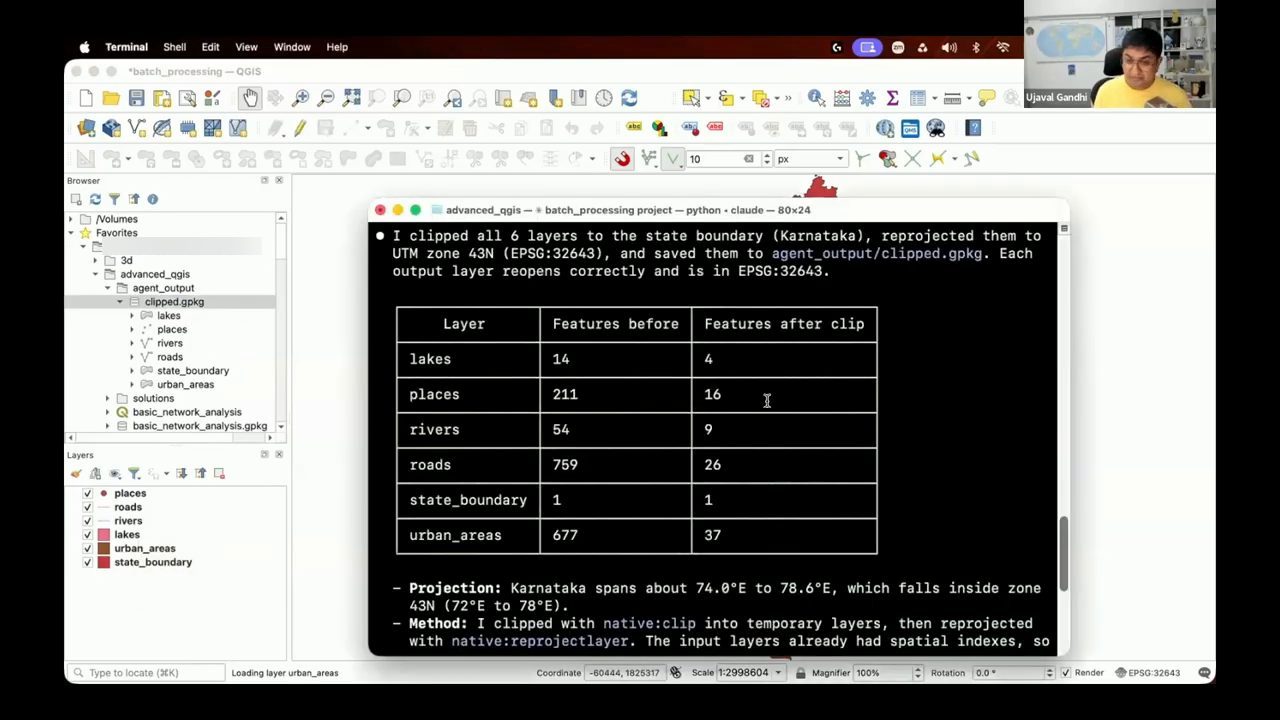
Task: Select the Pan Map hand tool
Action: pos(249,98)
